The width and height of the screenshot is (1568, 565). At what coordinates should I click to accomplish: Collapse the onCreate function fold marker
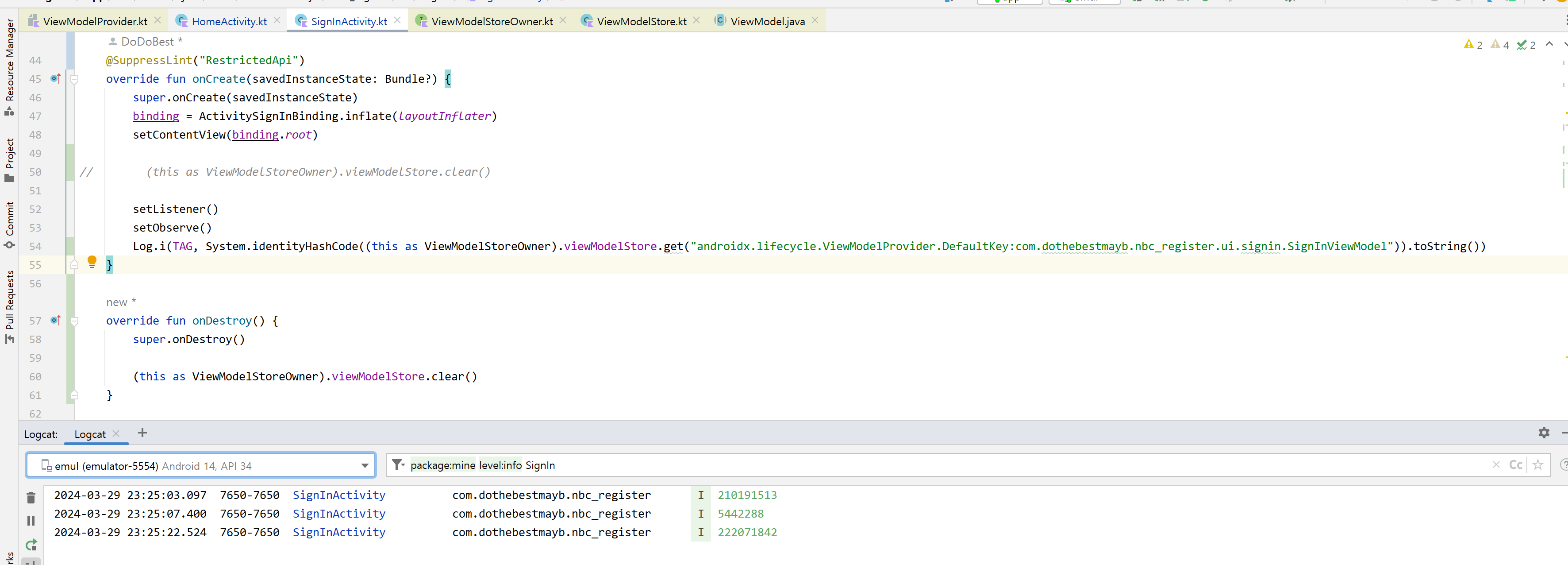(74, 79)
